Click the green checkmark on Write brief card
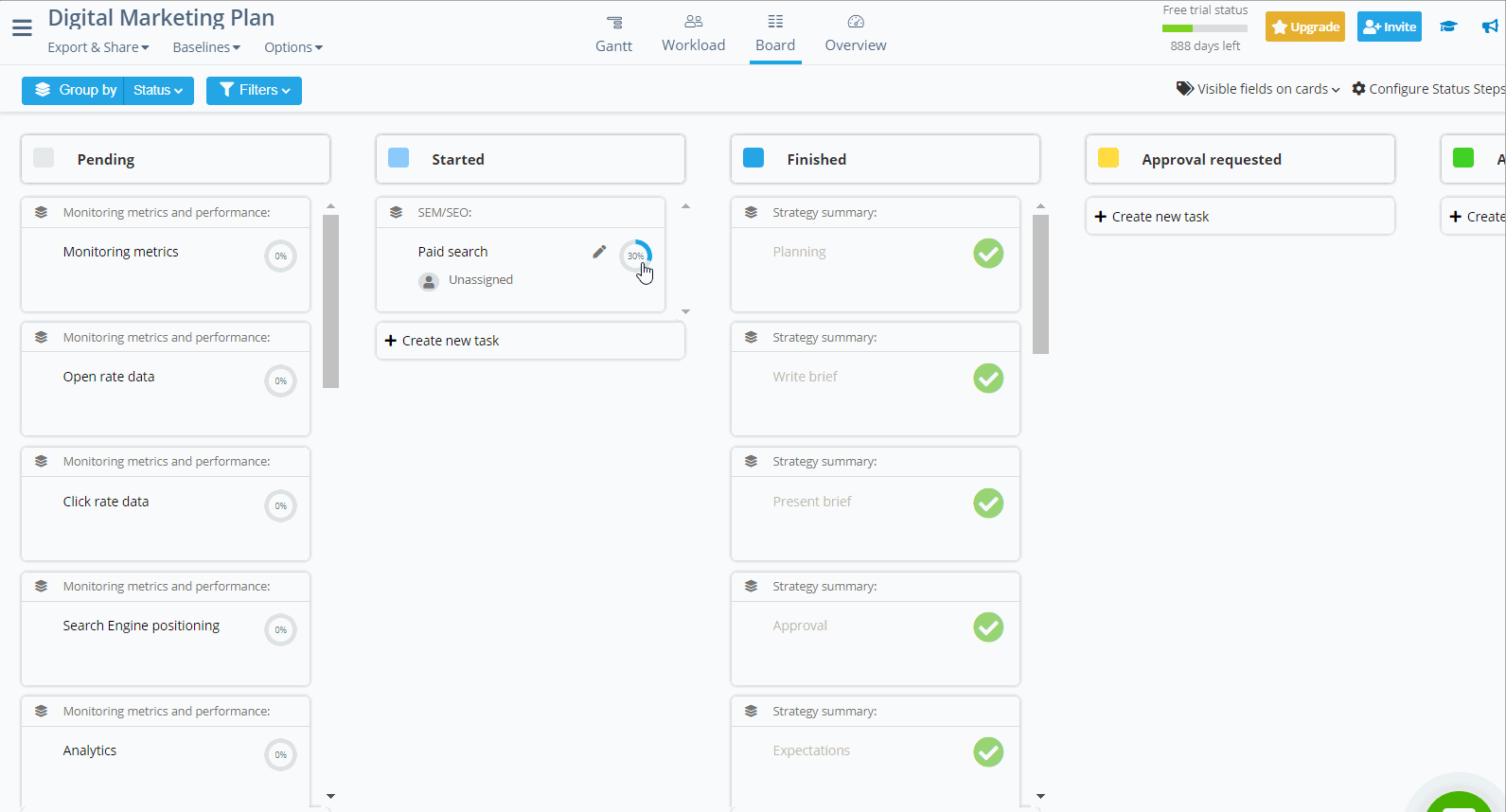1506x812 pixels. click(x=988, y=379)
